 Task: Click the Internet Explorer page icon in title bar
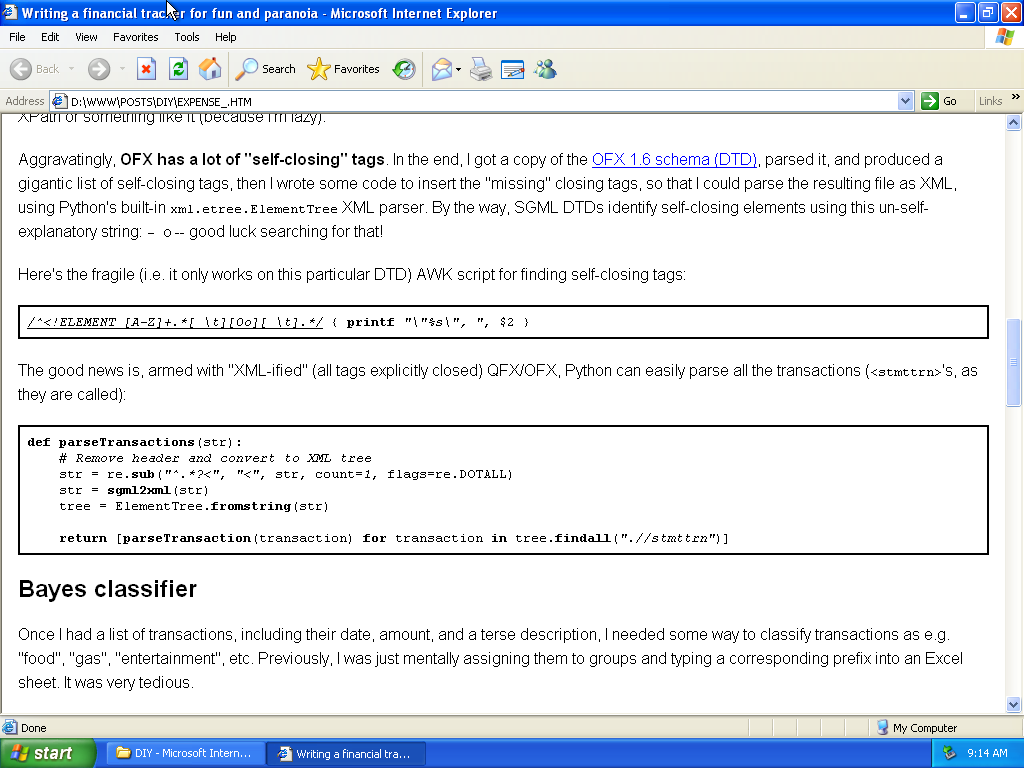[9, 13]
